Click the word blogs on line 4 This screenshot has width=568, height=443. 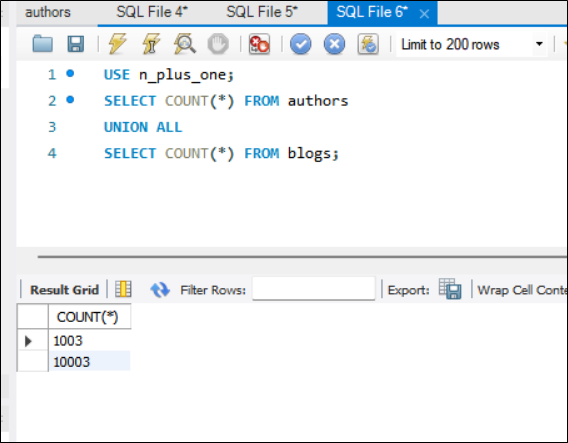pyautogui.click(x=309, y=154)
